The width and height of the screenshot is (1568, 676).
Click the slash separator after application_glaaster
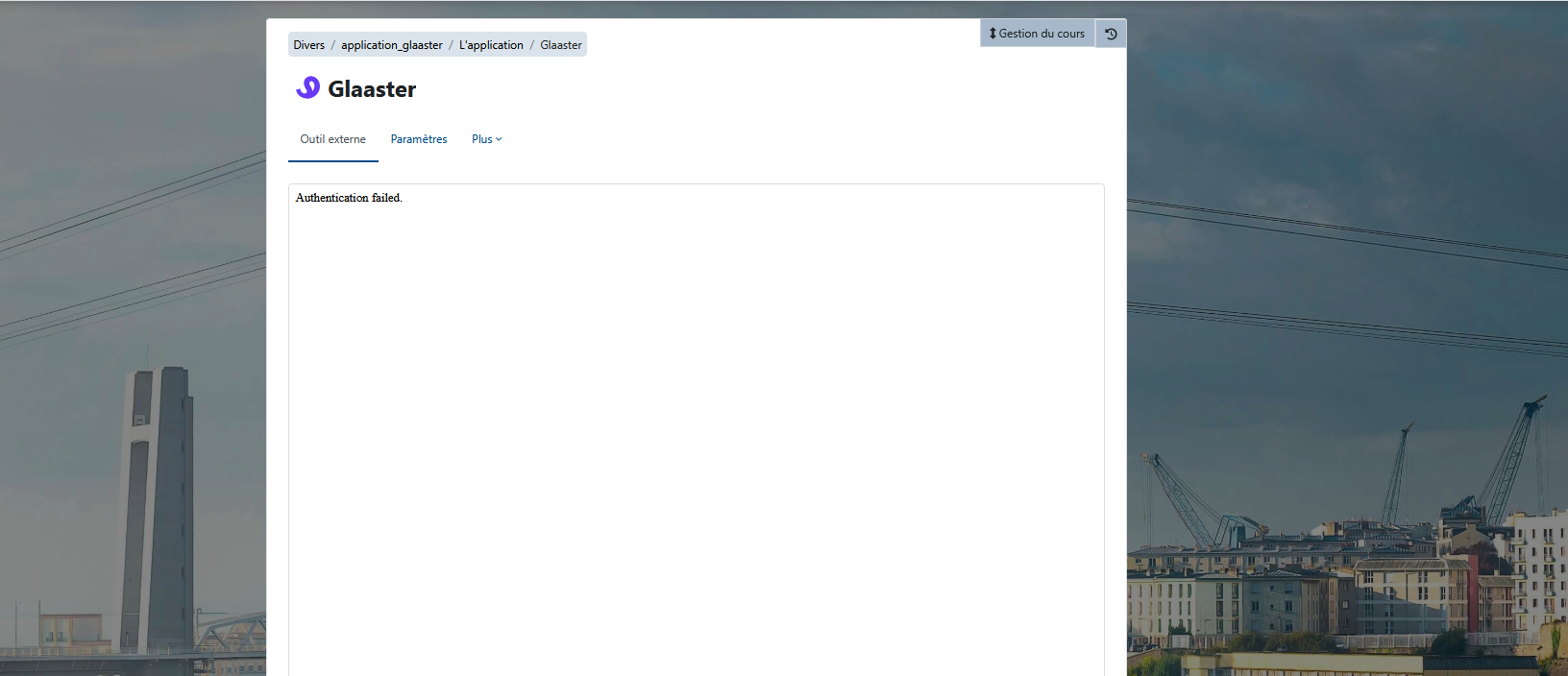point(451,45)
